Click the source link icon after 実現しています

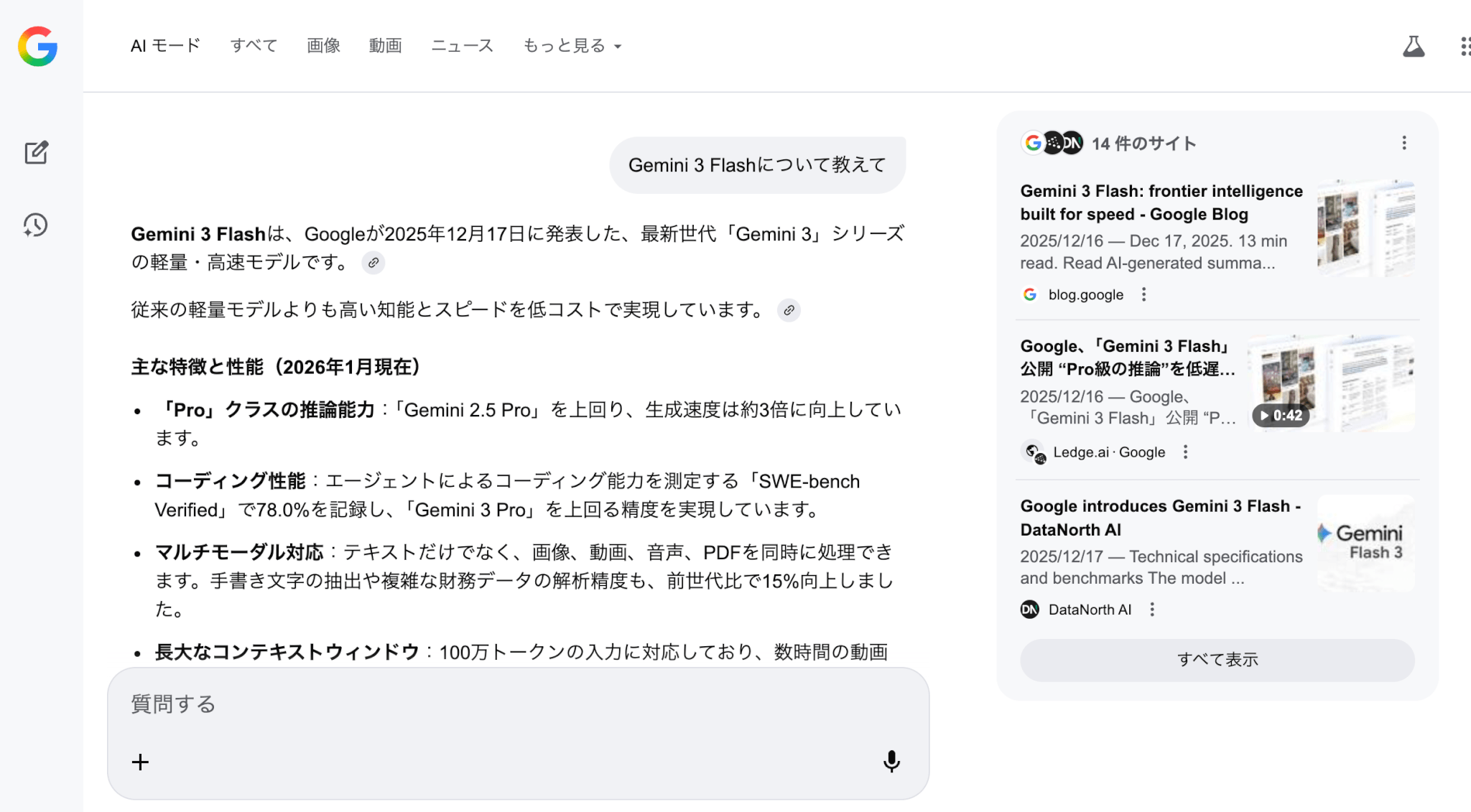(789, 310)
